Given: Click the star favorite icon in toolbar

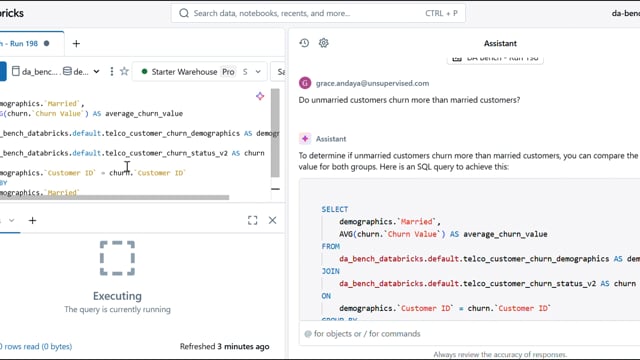Looking at the screenshot, I should 124,71.
